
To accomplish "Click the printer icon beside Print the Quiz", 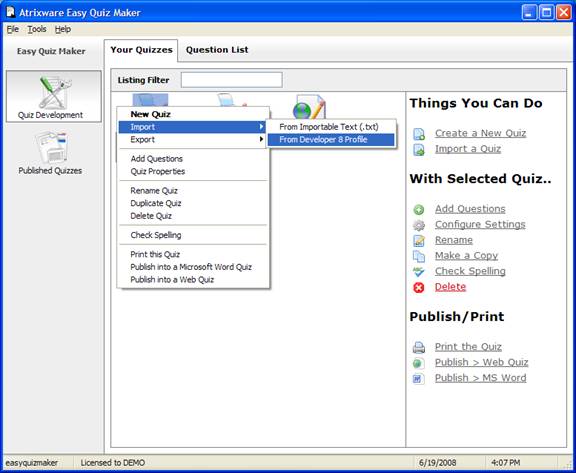I will click(x=419, y=347).
